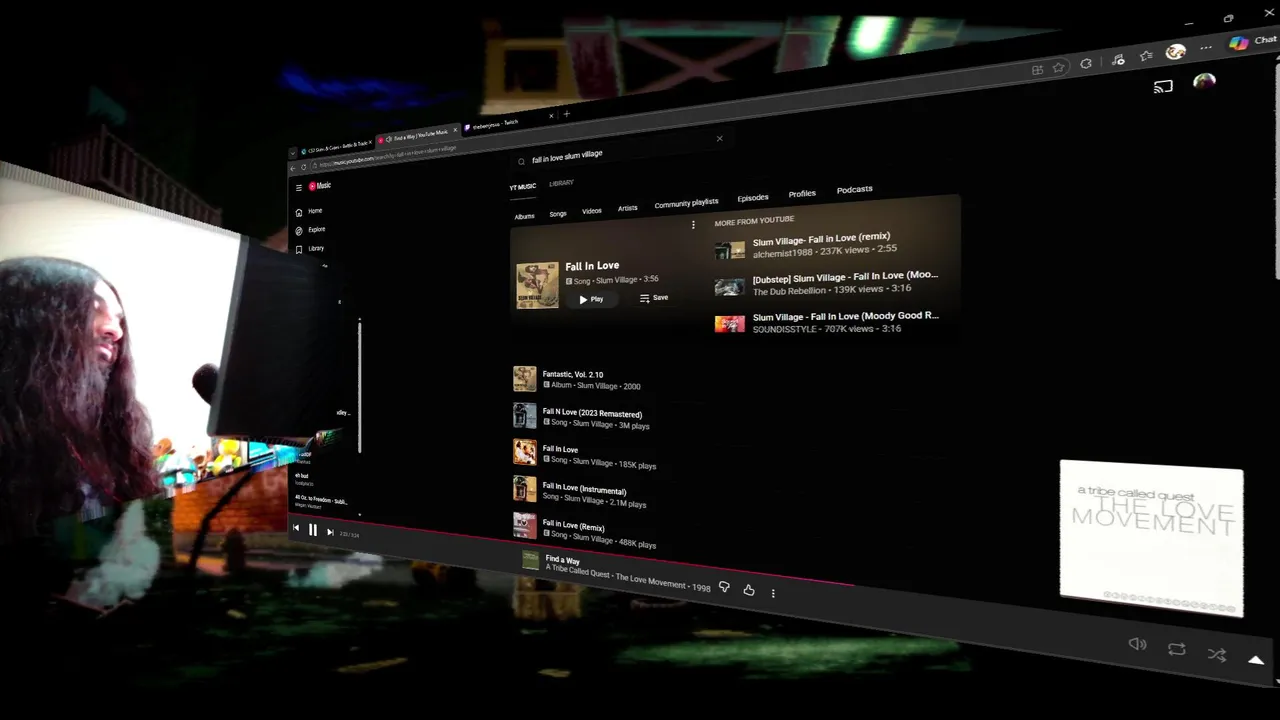Open a new browser tab with plus
Viewport: 1280px width, 720px height.
pyautogui.click(x=566, y=114)
